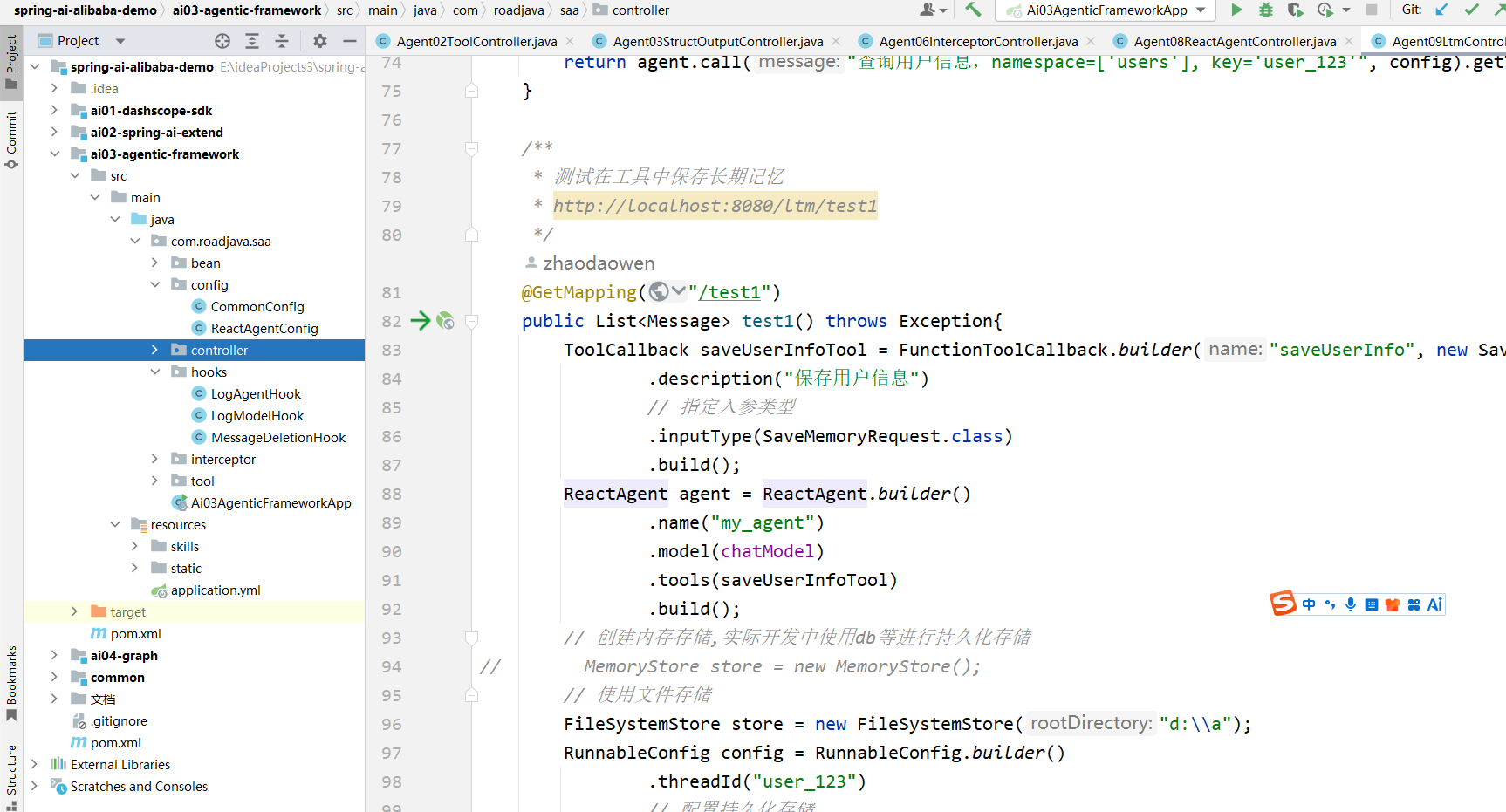Run Ai03AgenticFrameworkApp with the green play button
This screenshot has width=1506, height=812.
(x=1236, y=10)
